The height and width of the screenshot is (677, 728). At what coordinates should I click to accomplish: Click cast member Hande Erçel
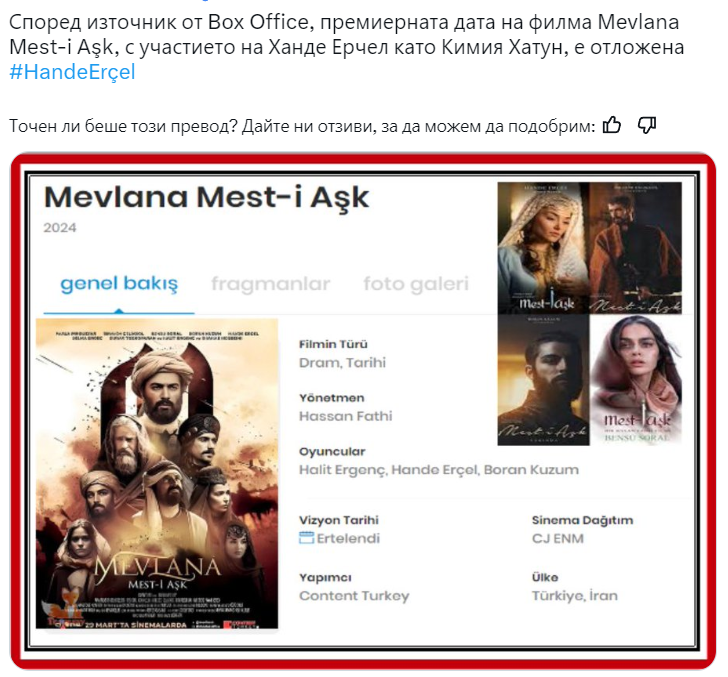click(435, 470)
